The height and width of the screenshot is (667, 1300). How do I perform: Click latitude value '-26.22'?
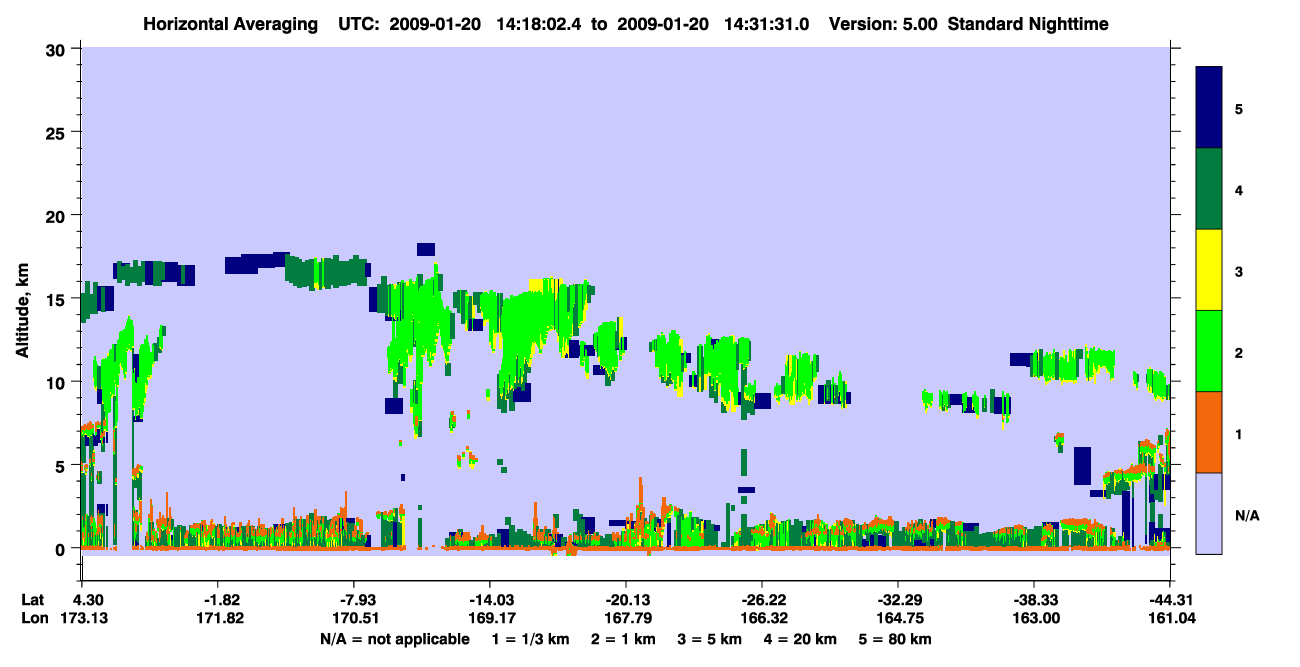761,599
